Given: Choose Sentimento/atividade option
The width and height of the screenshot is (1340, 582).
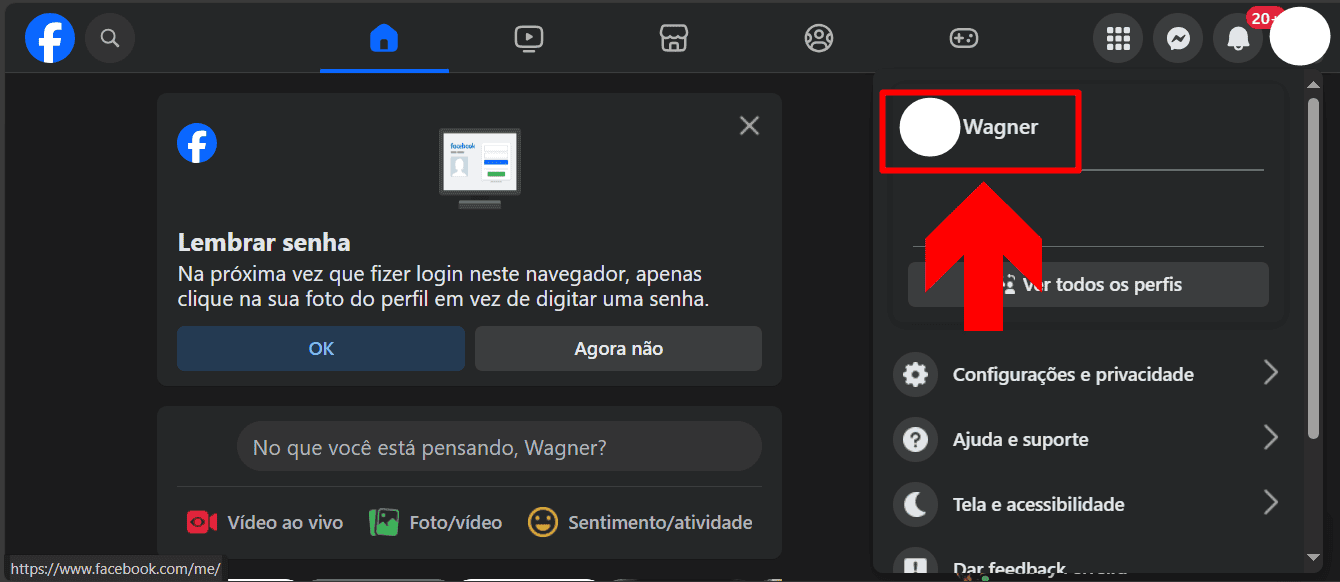Looking at the screenshot, I should point(641,522).
